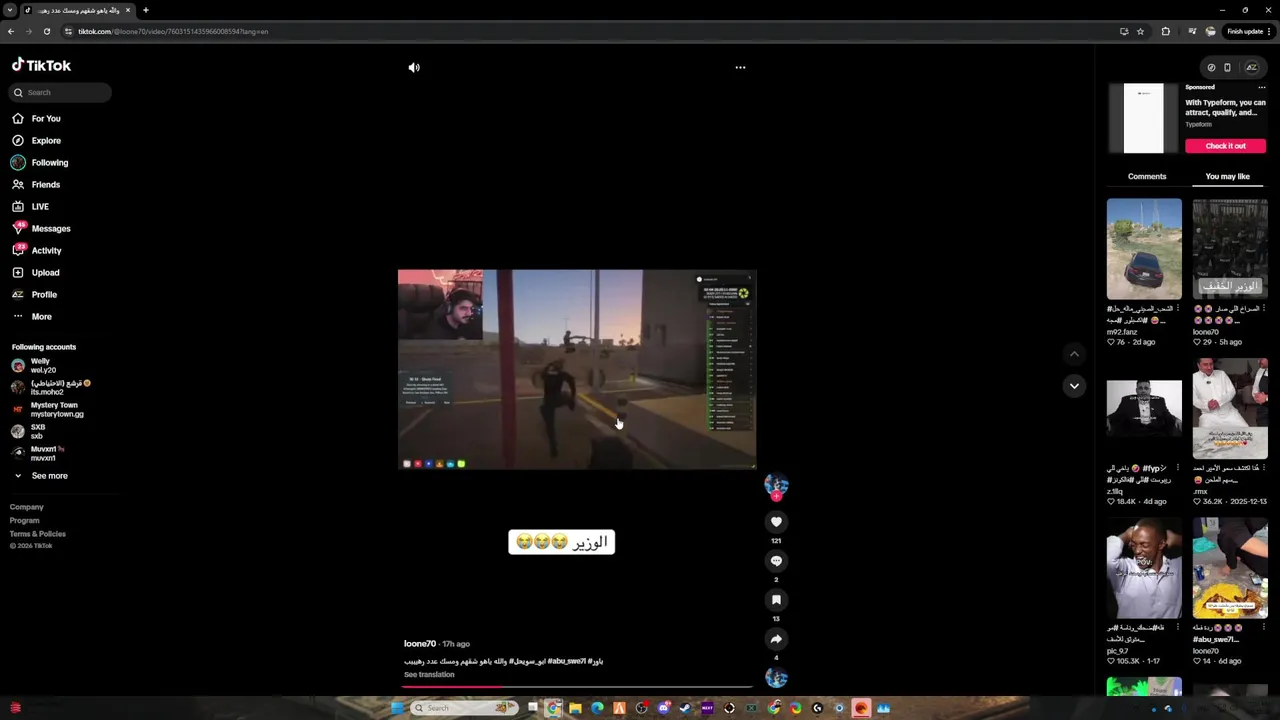The height and width of the screenshot is (720, 1280).
Task: Open the Chrome extensions puzzle icon
Action: pos(1165,31)
